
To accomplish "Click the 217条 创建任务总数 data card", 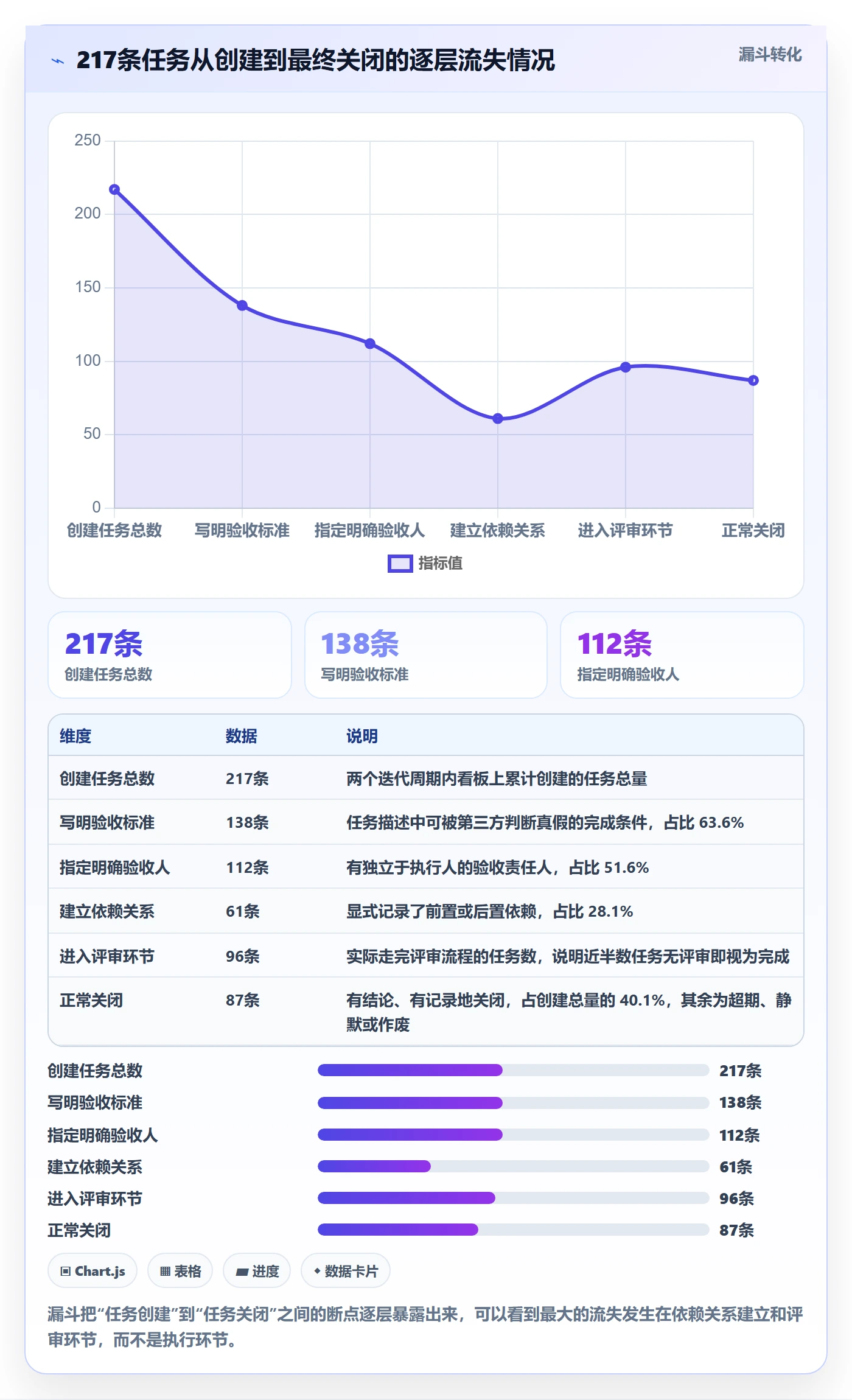I will [170, 655].
